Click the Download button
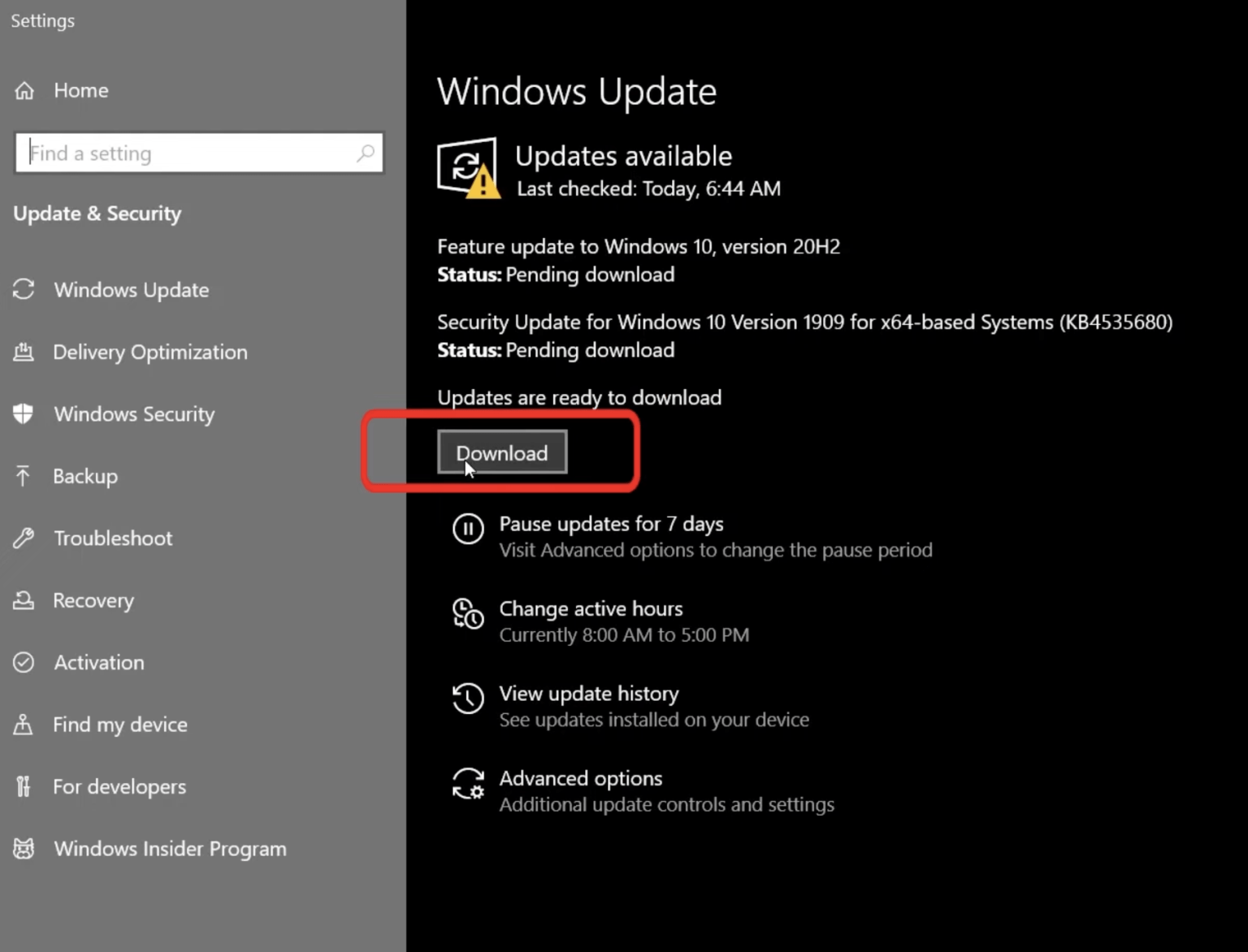This screenshot has width=1248, height=952. click(501, 452)
